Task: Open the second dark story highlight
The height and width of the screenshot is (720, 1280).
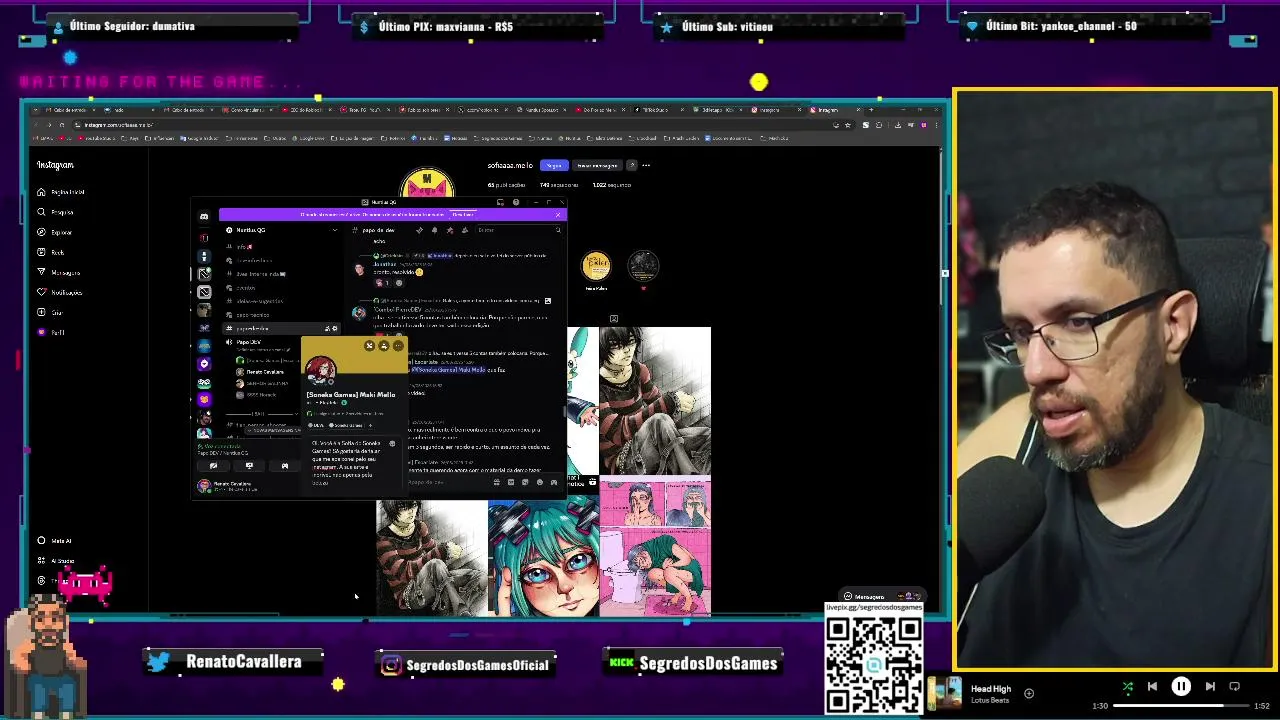Action: pos(643,266)
